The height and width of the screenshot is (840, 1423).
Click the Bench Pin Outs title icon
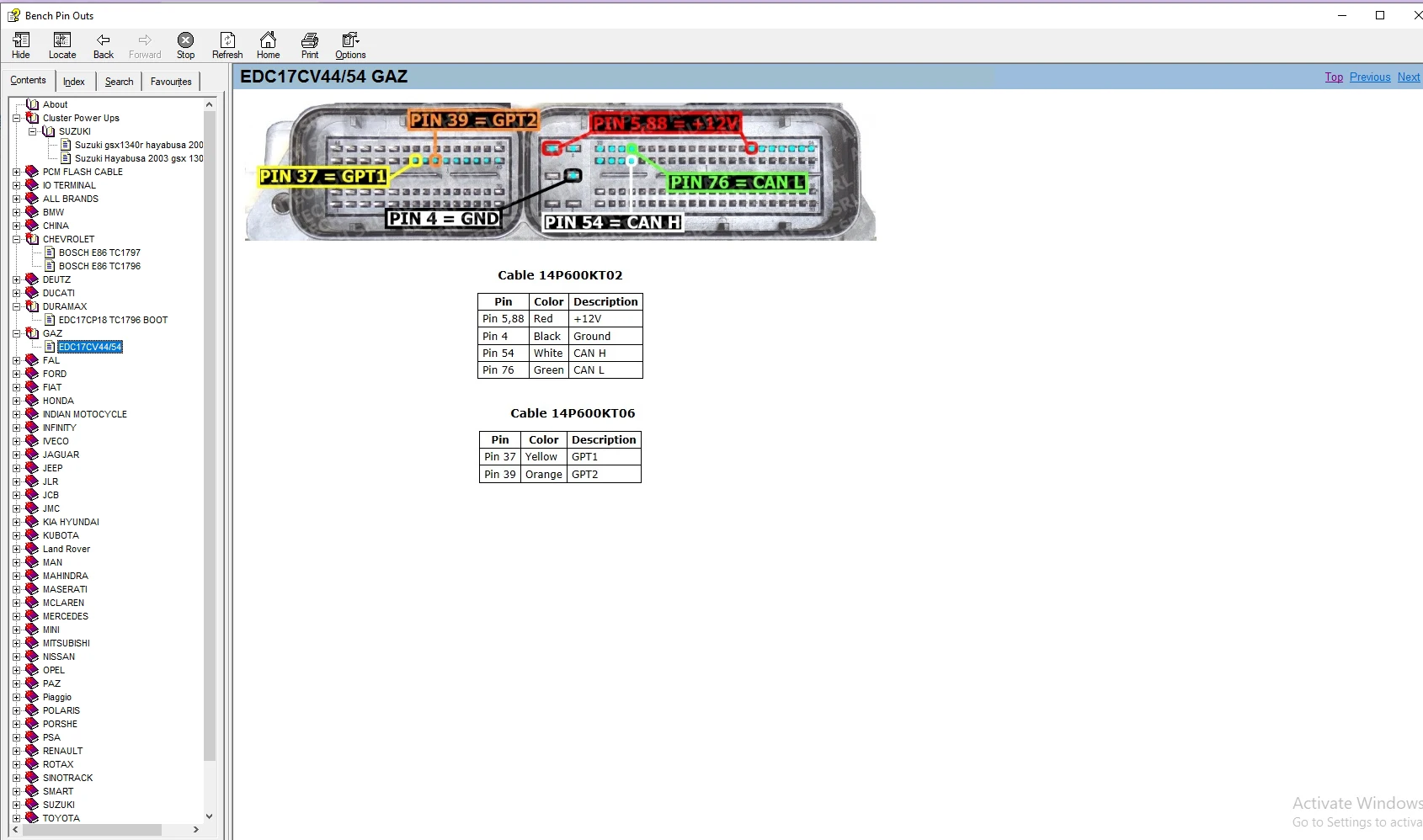[x=14, y=15]
